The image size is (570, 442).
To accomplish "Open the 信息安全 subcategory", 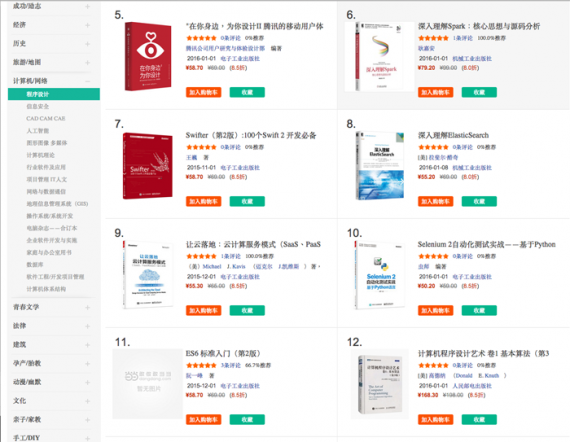I will (37, 107).
